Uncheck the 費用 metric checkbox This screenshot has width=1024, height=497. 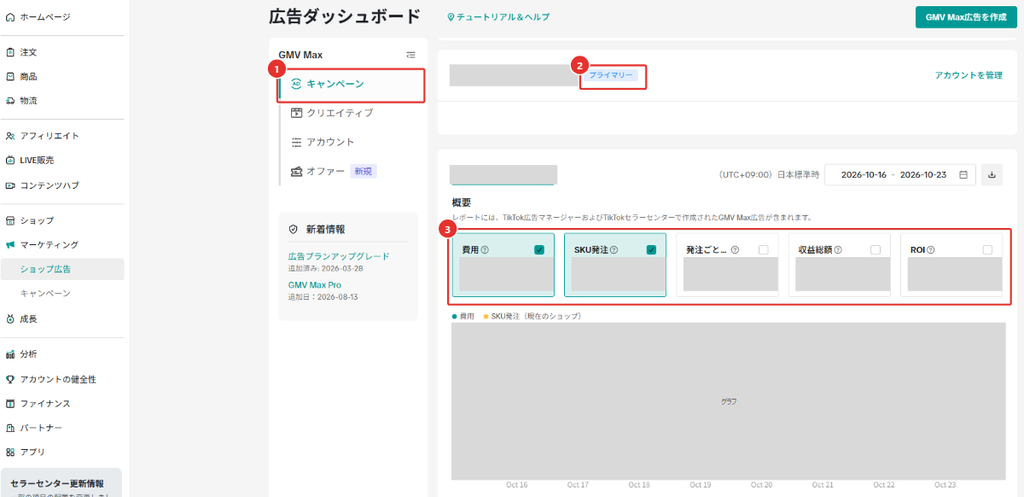pos(539,249)
